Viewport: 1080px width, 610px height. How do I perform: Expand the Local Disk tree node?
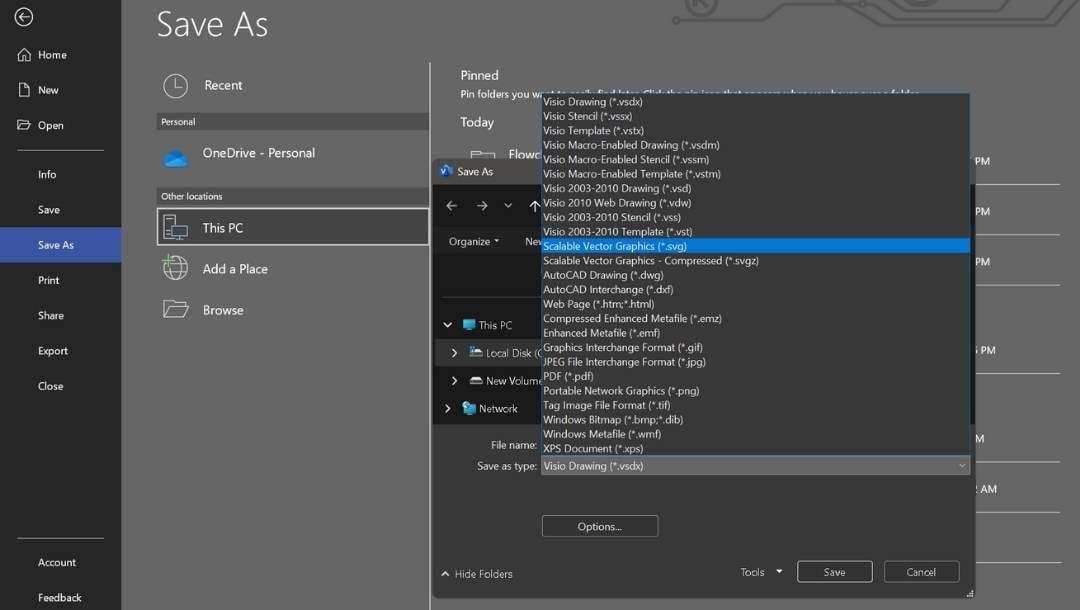pyautogui.click(x=455, y=353)
